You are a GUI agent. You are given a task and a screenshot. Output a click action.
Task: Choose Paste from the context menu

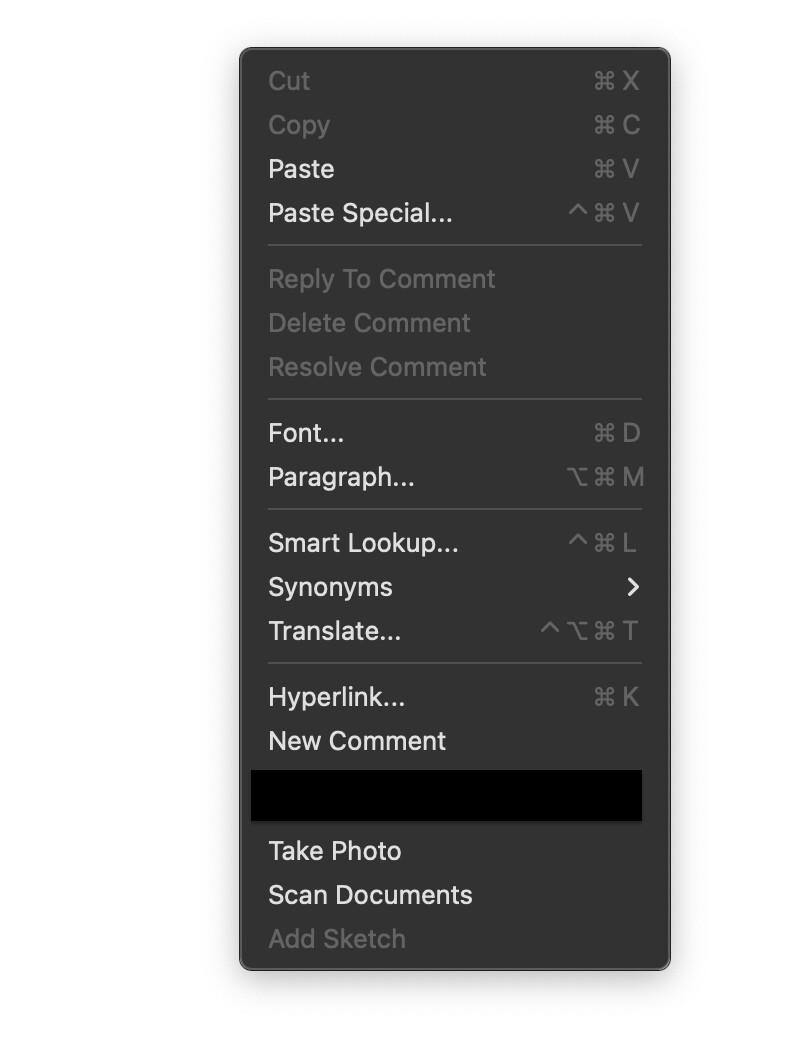click(x=455, y=169)
